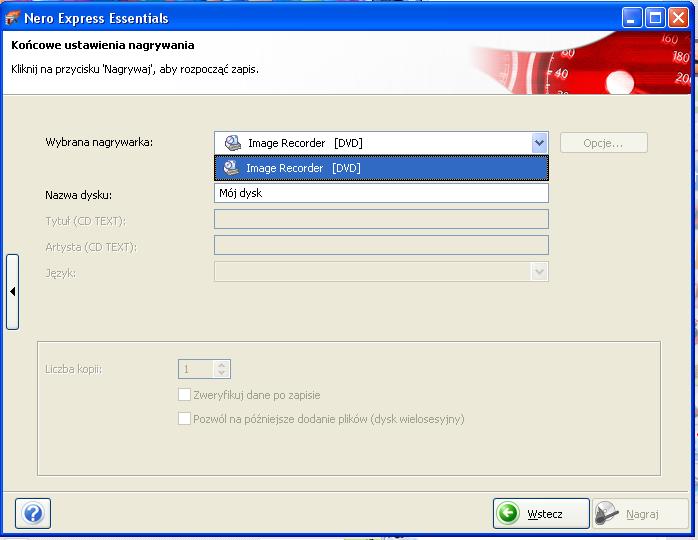Click the Image Recorder drive icon in combo box
698x540 pixels.
click(x=232, y=143)
